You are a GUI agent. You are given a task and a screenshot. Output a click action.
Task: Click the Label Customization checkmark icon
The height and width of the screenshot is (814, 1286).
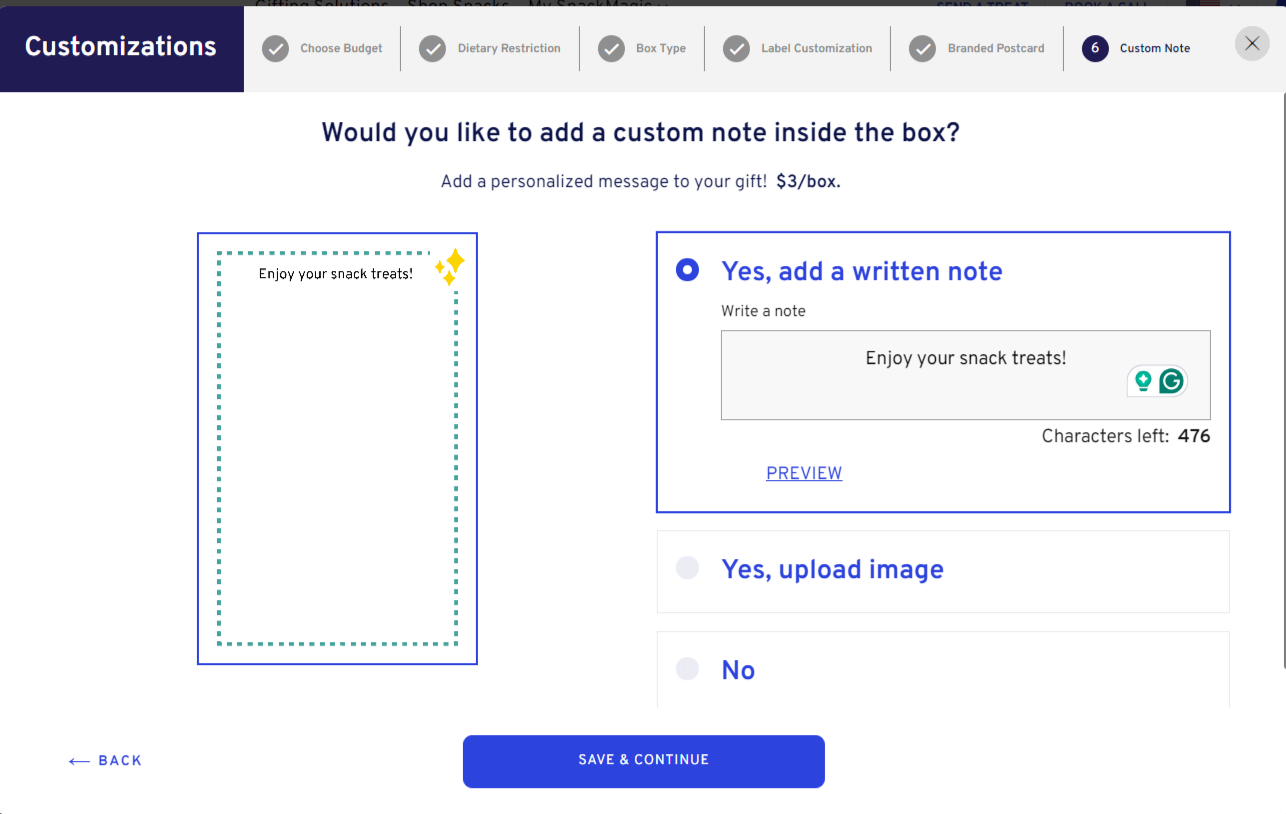coord(736,49)
